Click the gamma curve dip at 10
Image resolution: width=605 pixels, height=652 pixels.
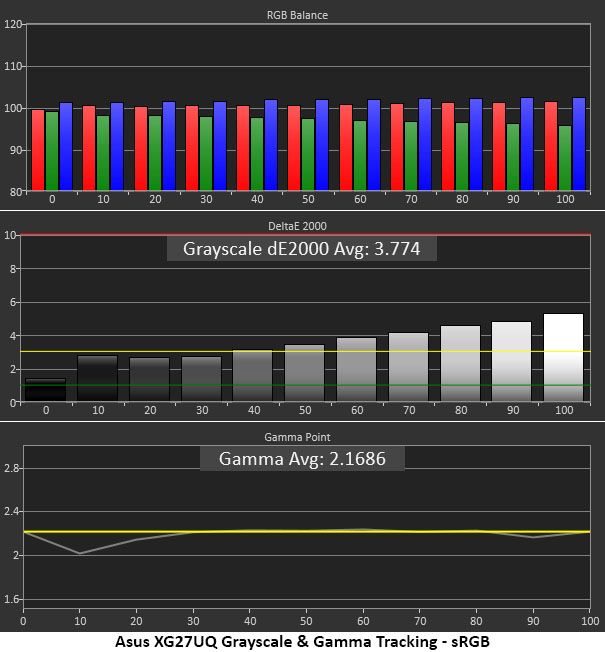point(80,553)
